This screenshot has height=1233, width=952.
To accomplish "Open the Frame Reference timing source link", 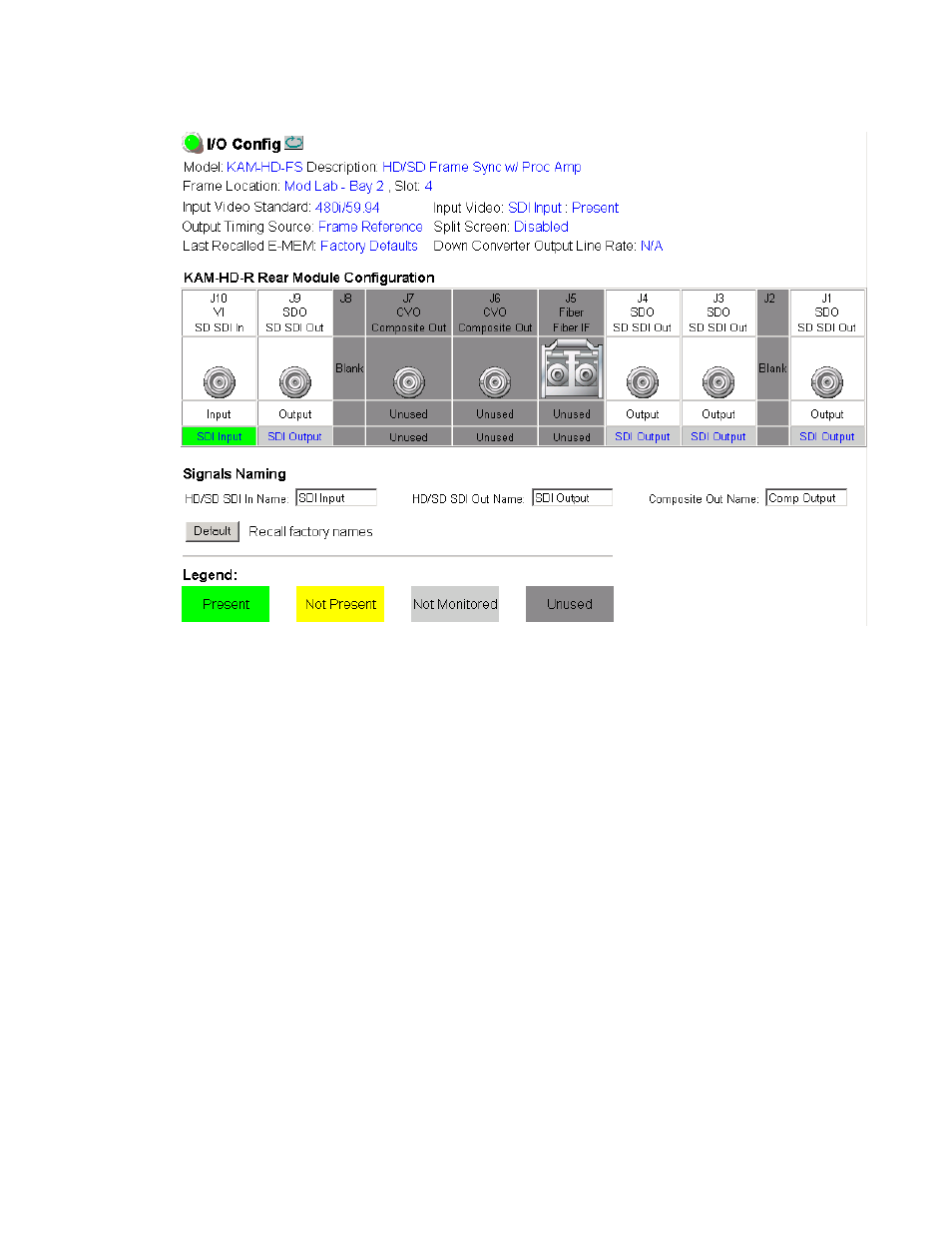I will (x=370, y=227).
